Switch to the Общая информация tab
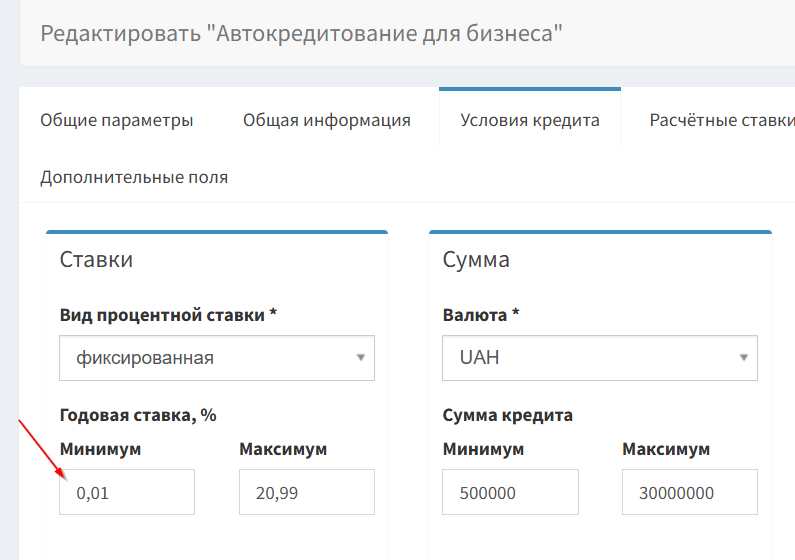This screenshot has height=560, width=795. click(x=327, y=120)
